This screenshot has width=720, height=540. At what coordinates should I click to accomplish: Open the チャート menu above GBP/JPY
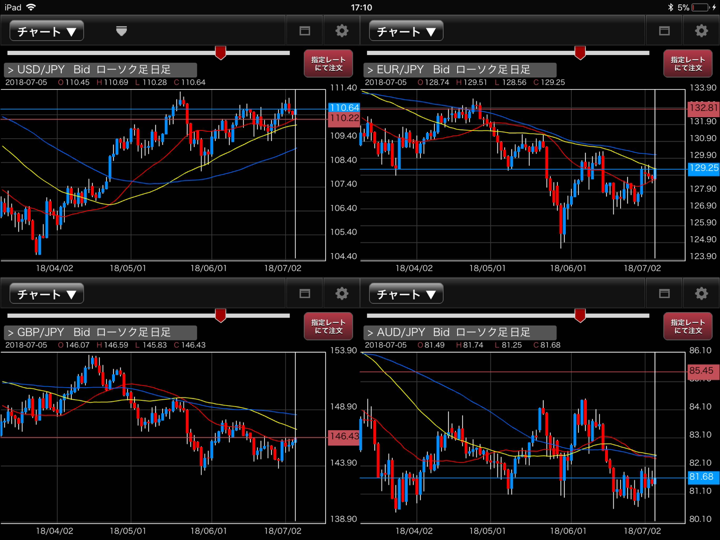[47, 294]
